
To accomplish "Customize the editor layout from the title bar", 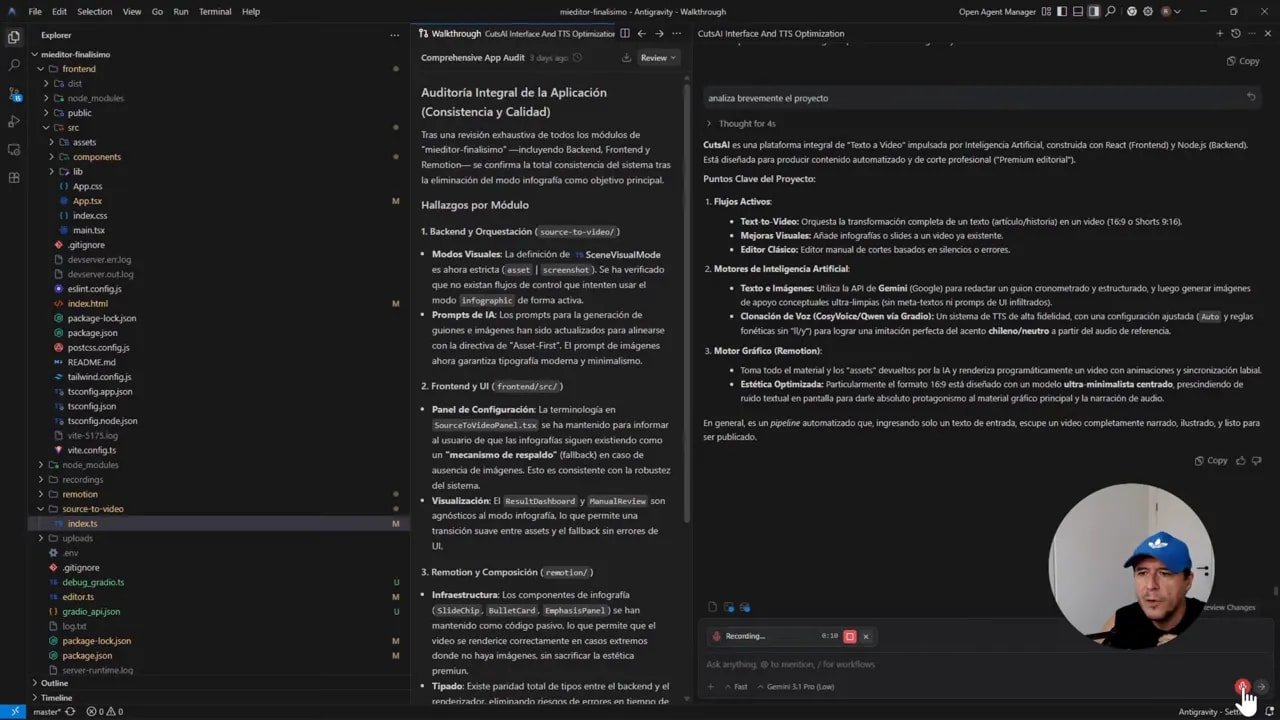I will tap(1046, 11).
